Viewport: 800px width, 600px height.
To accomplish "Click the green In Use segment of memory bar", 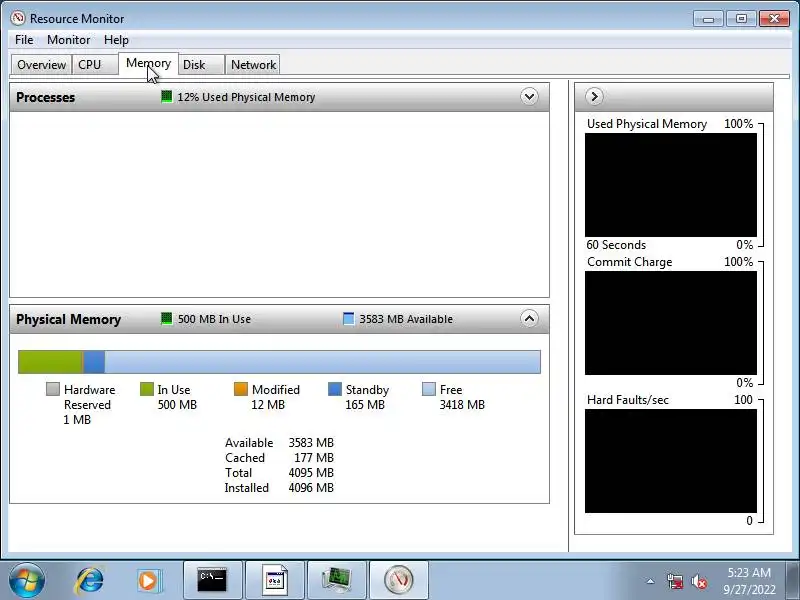I will (x=50, y=362).
